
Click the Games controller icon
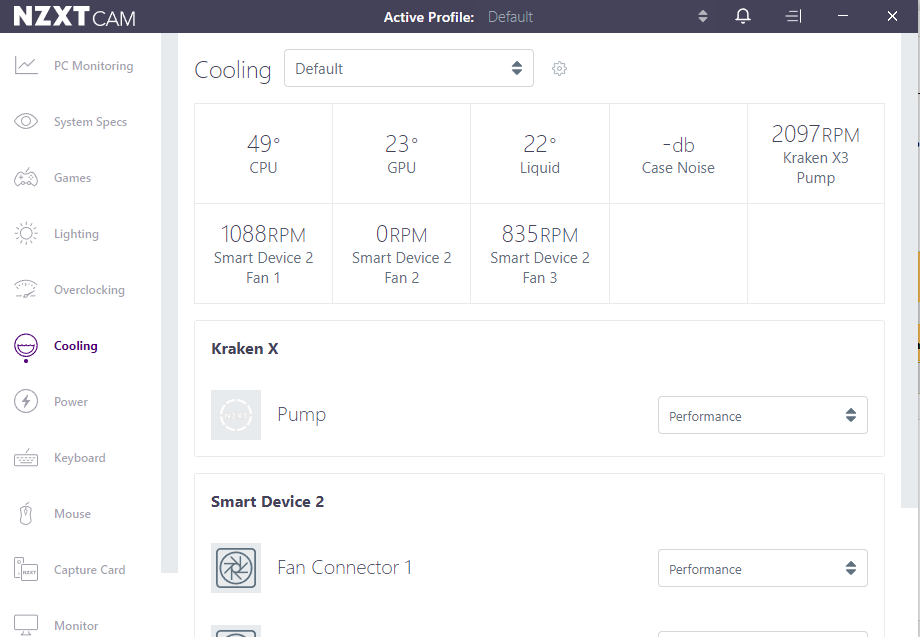click(x=26, y=177)
